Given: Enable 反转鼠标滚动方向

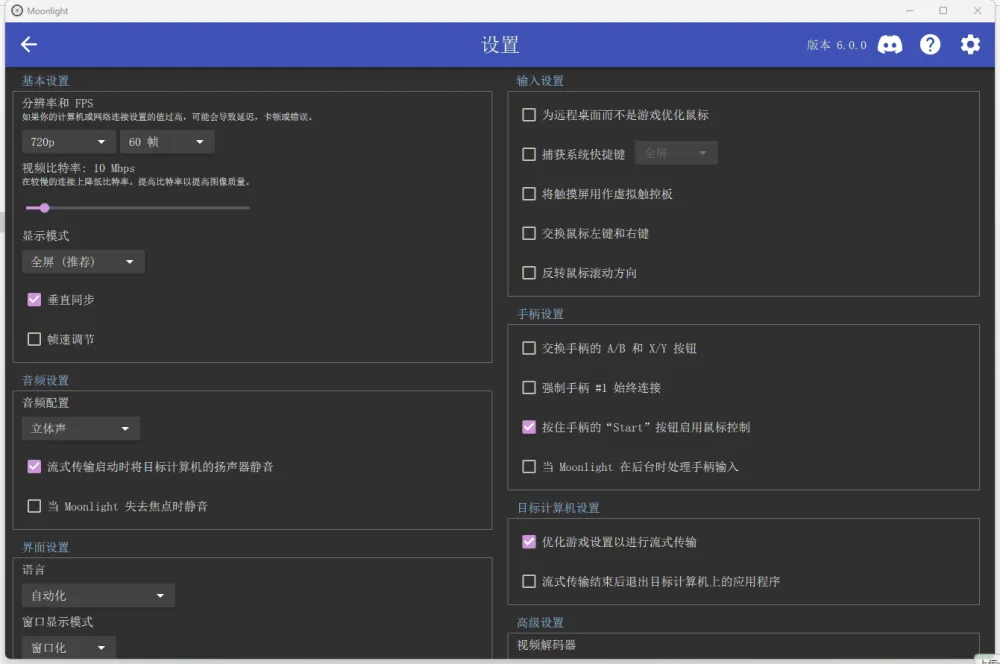Looking at the screenshot, I should click(x=529, y=273).
